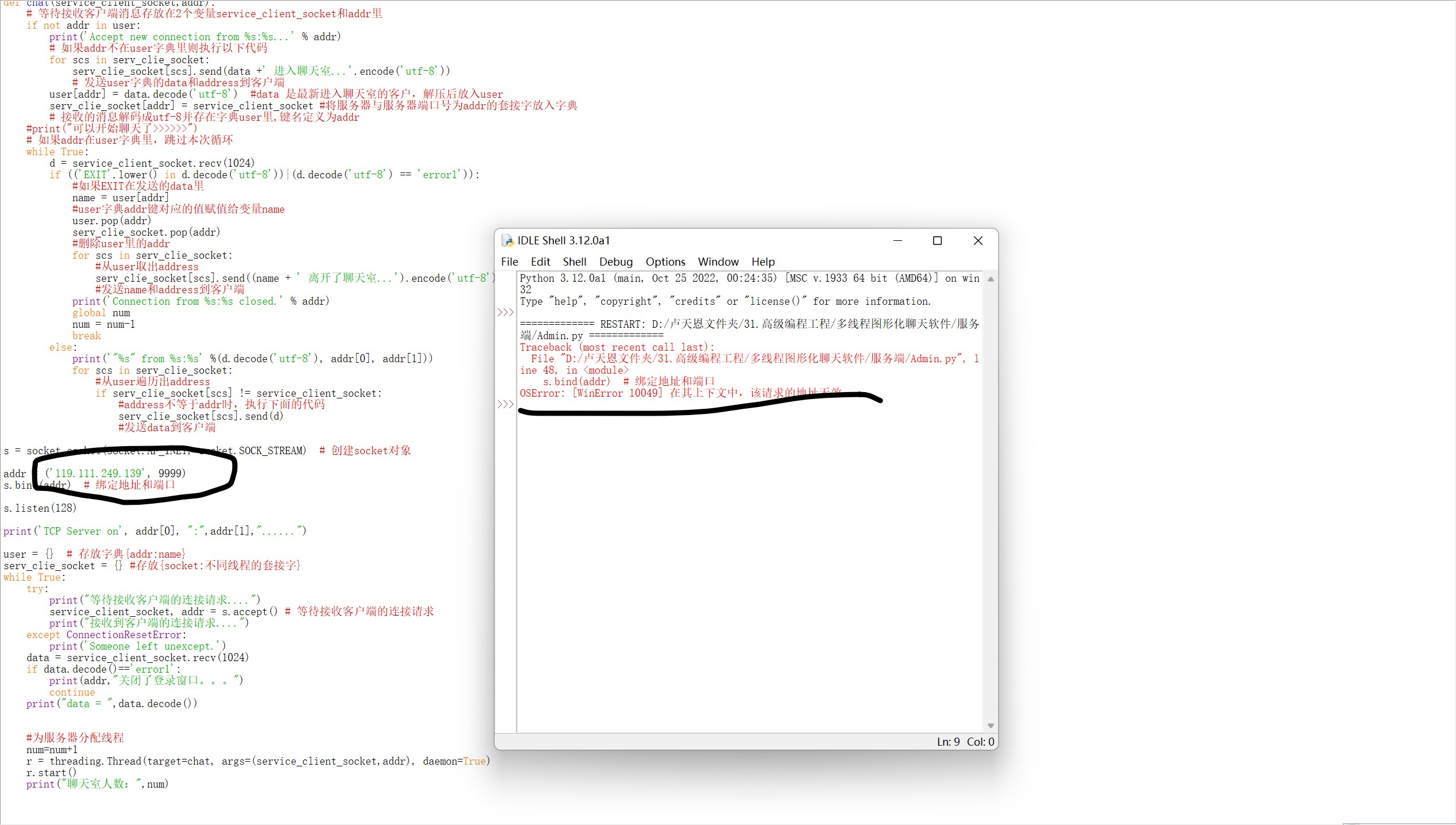Maximize the IDLE Shell window
1456x825 pixels.
coord(937,240)
